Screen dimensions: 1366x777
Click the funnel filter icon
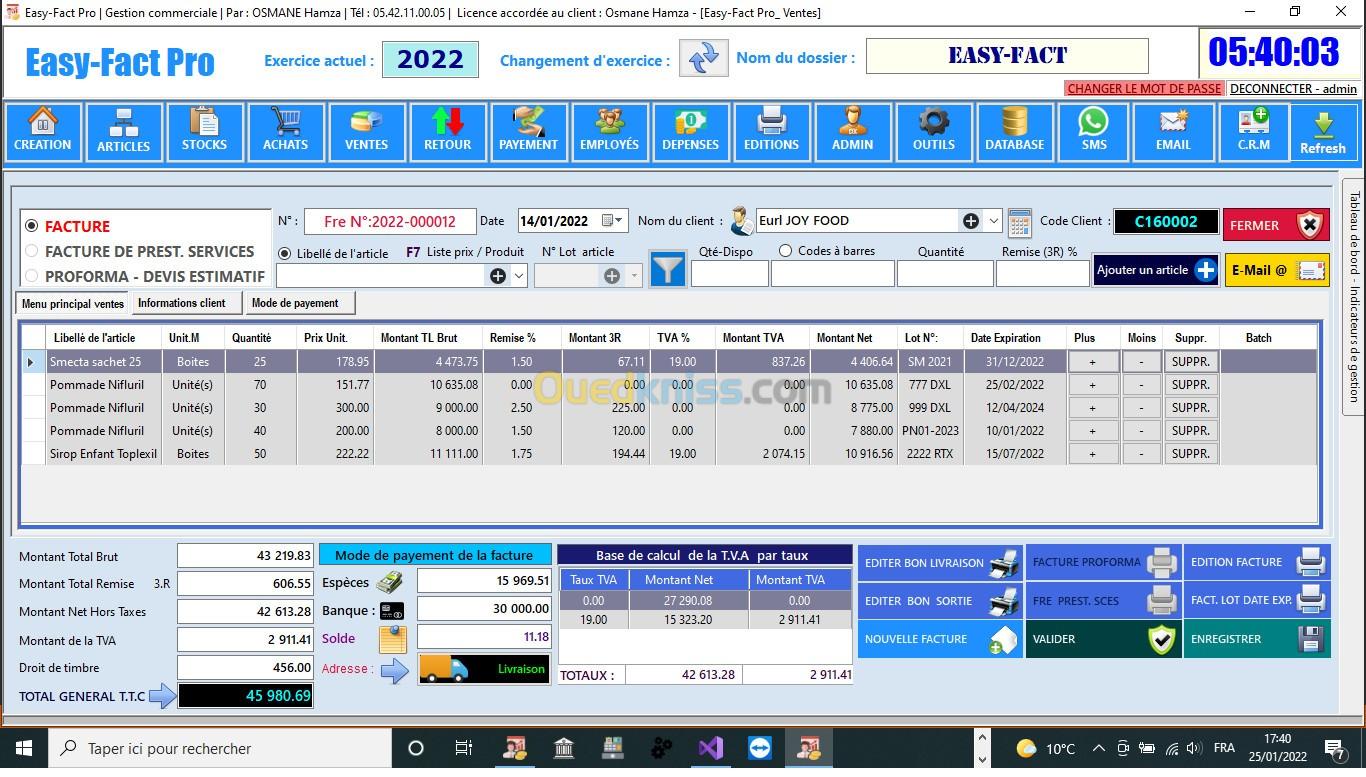667,270
